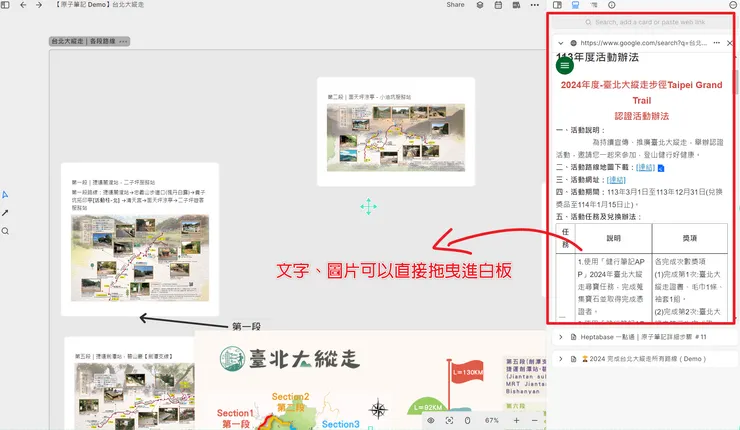The height and width of the screenshot is (430, 740).
Task: Open the calendar journal icon
Action: pyautogui.click(x=498, y=5)
